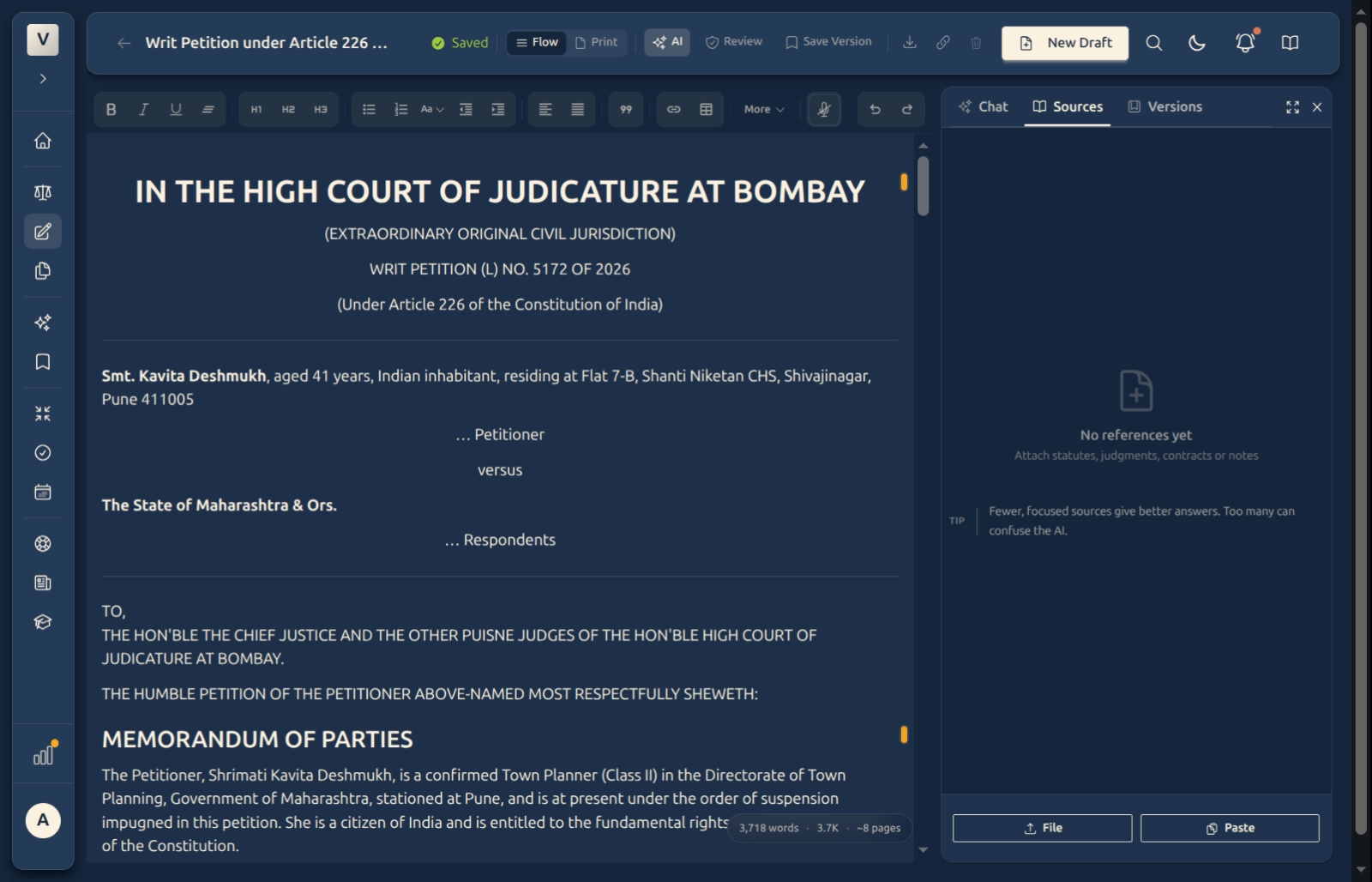Toggle strikethrough formatting
Screen dimensions: 1372x882
point(208,109)
